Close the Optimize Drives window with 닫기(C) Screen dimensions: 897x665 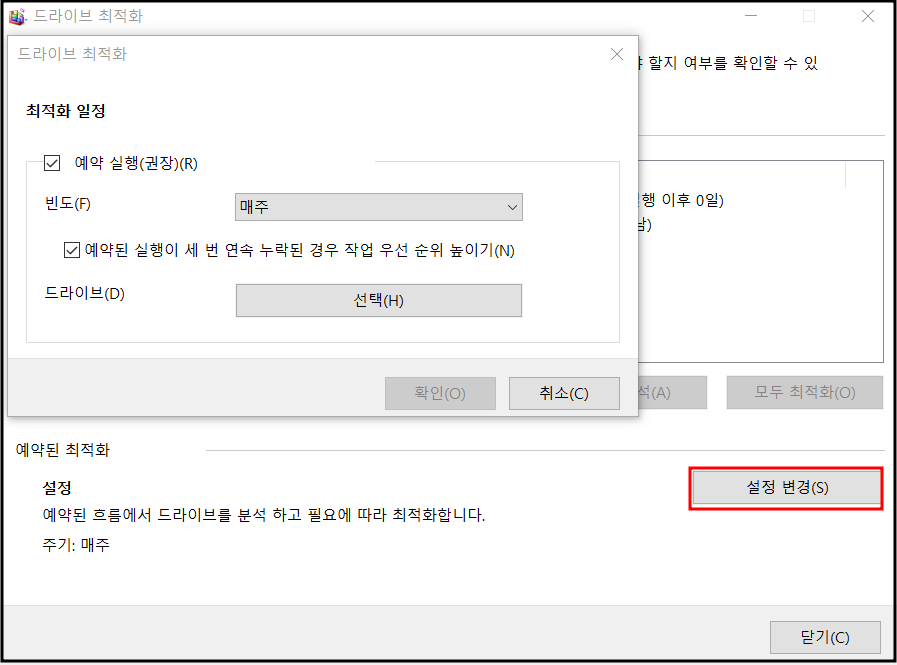pos(825,637)
